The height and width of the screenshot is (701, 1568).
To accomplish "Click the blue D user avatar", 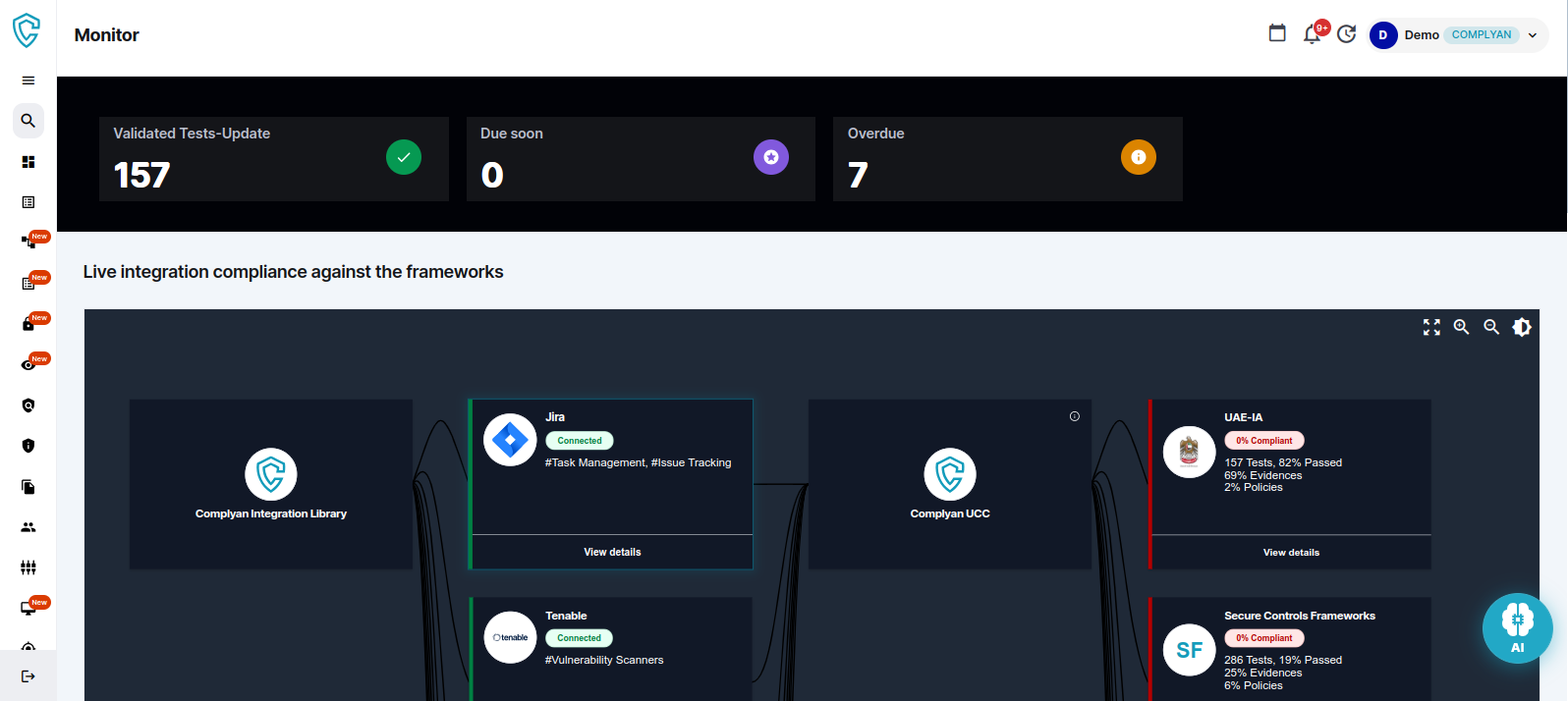I will 1383,35.
